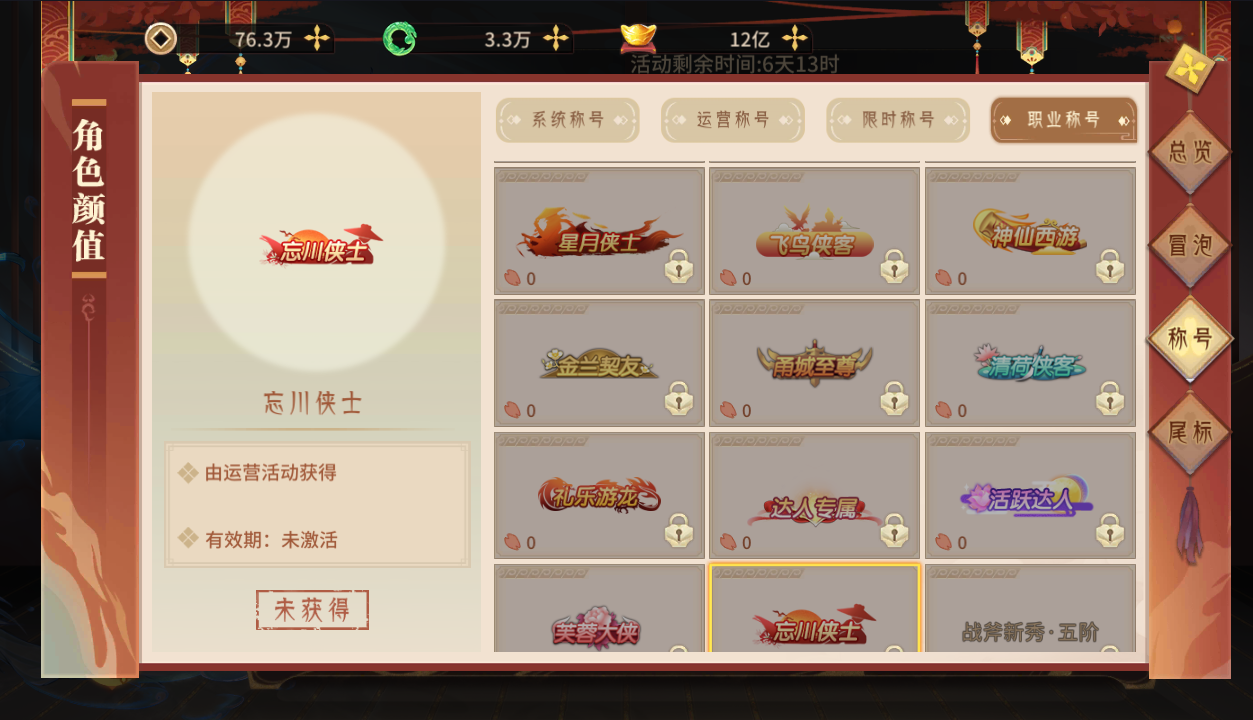The image size is (1253, 720).
Task: Click the copper coin currency icon
Action: pos(161,39)
